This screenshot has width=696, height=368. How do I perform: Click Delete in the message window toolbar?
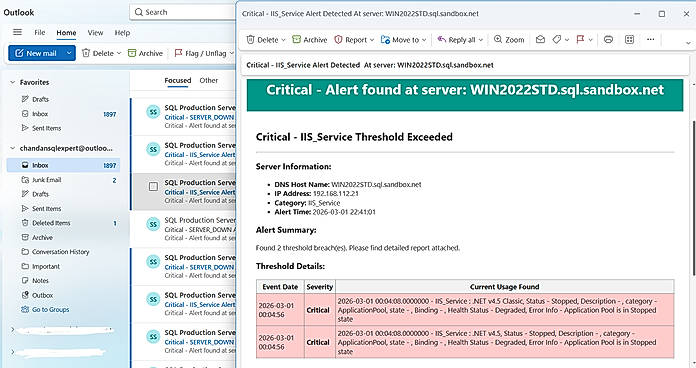pos(262,40)
